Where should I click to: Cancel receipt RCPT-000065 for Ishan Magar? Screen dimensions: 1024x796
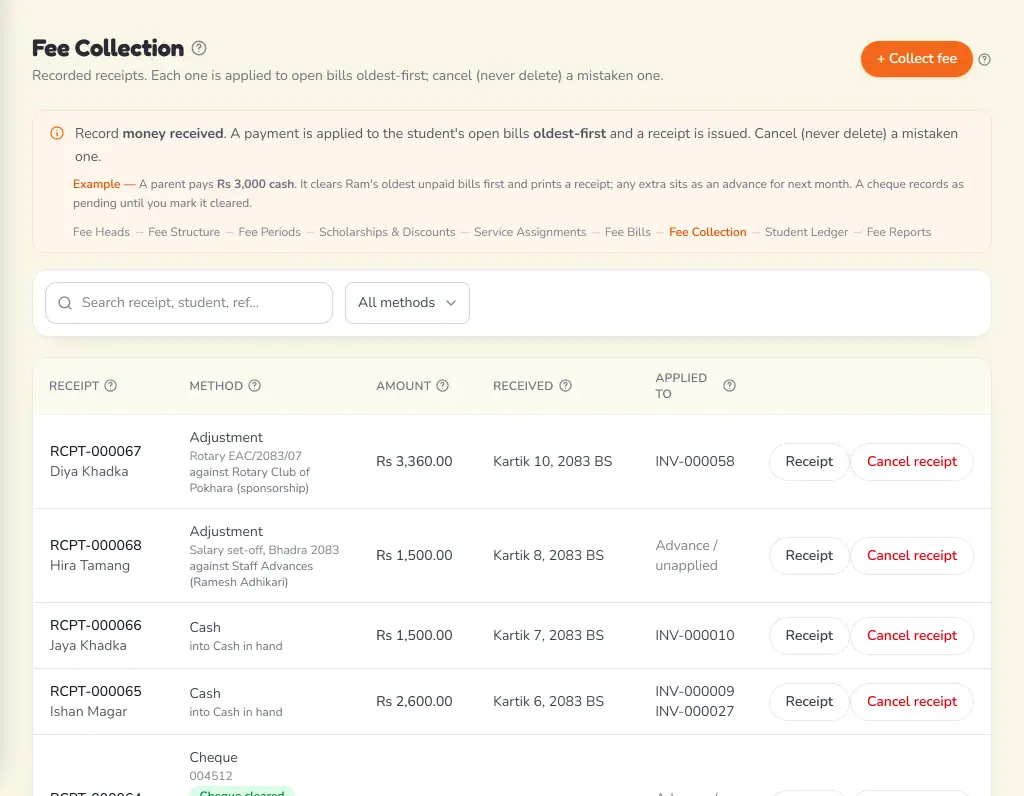click(912, 702)
